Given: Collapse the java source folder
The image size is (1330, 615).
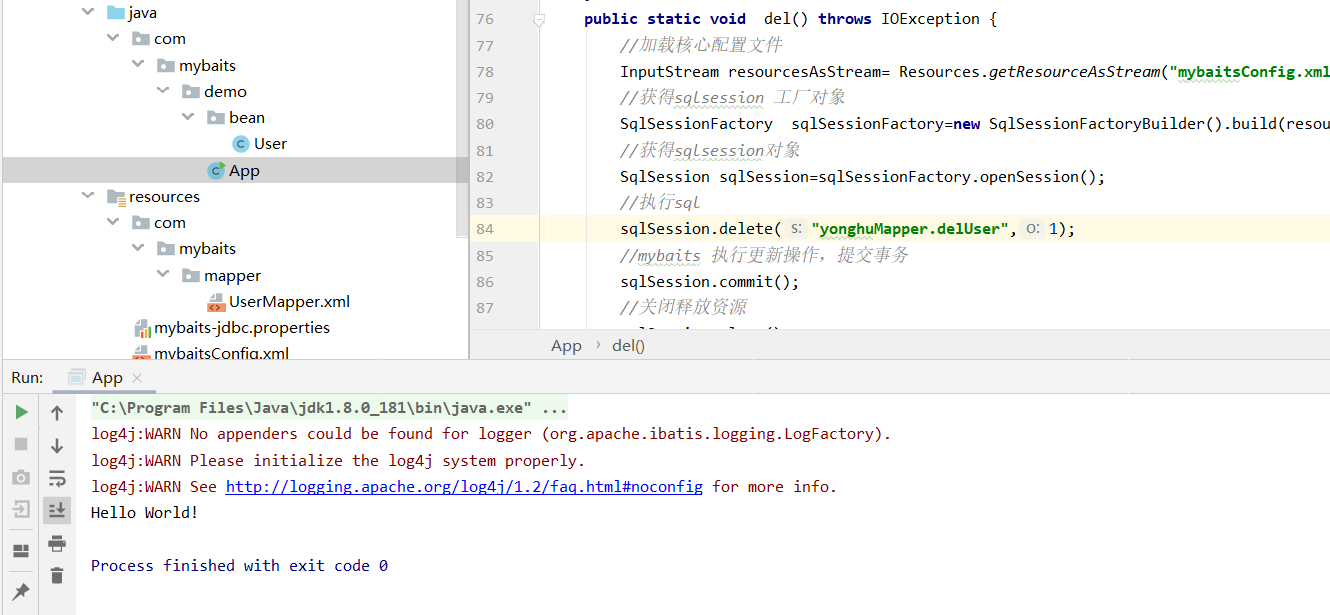Looking at the screenshot, I should [90, 13].
